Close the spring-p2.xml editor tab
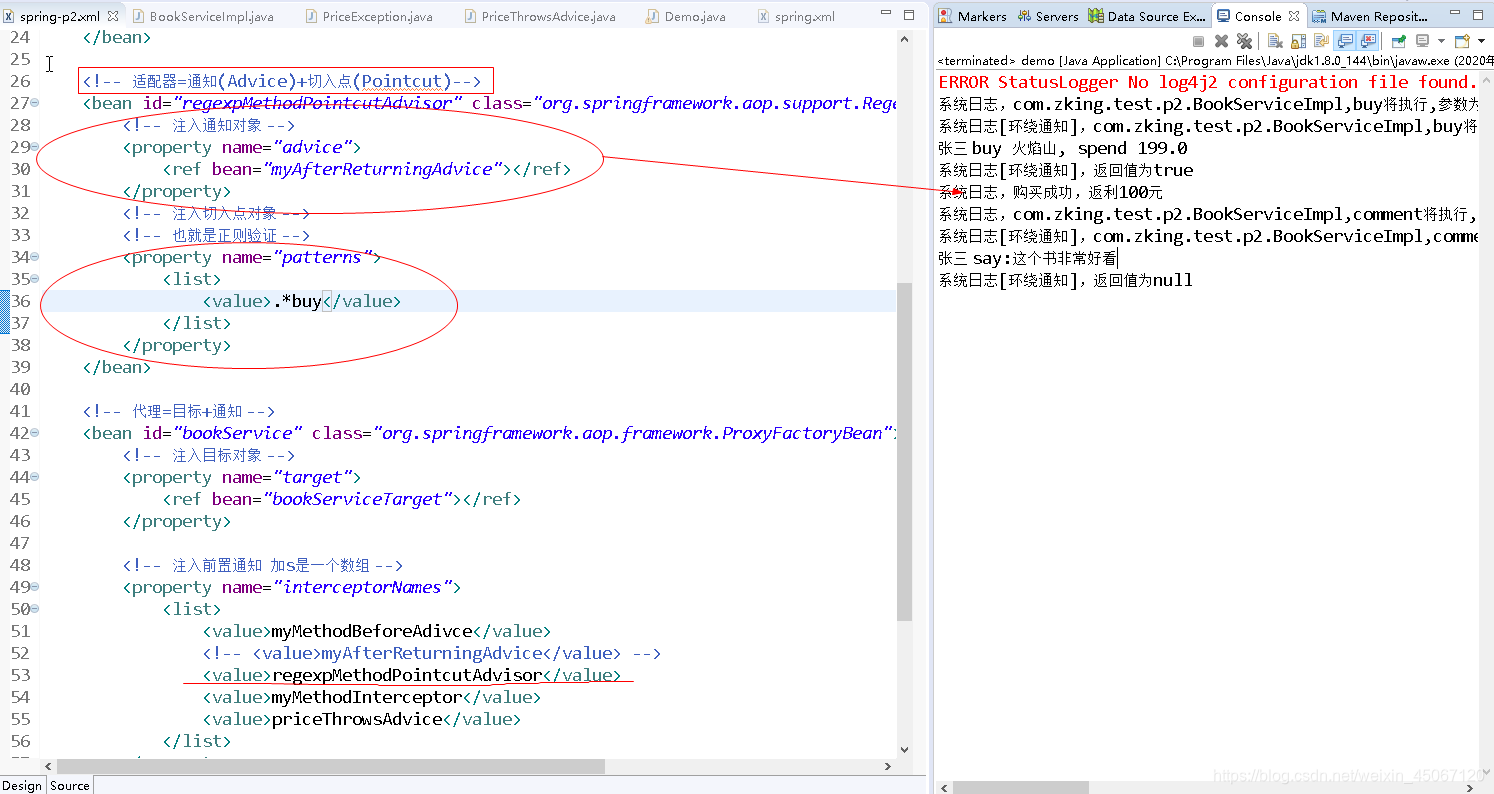 coord(113,16)
